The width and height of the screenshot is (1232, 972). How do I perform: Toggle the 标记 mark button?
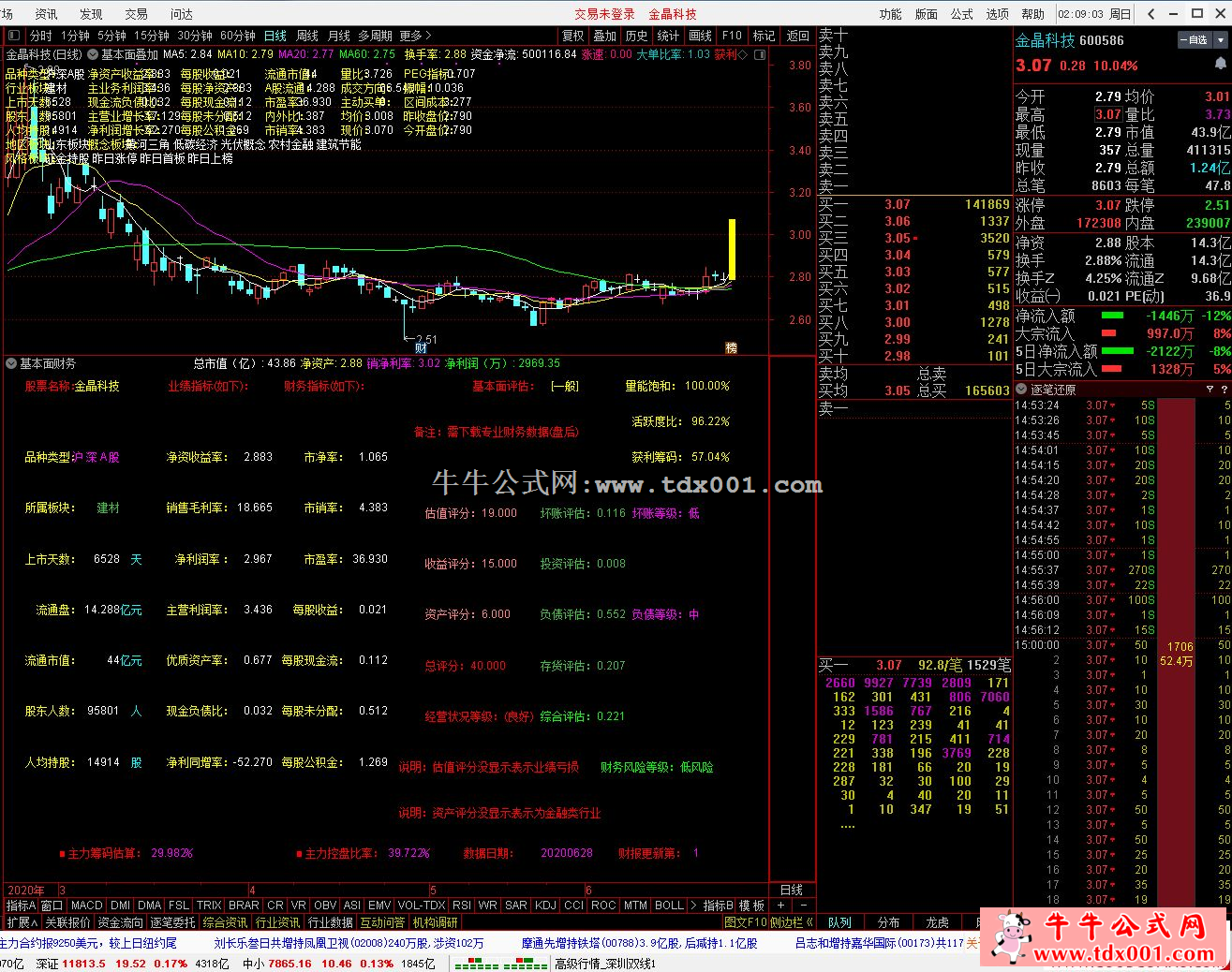[764, 36]
